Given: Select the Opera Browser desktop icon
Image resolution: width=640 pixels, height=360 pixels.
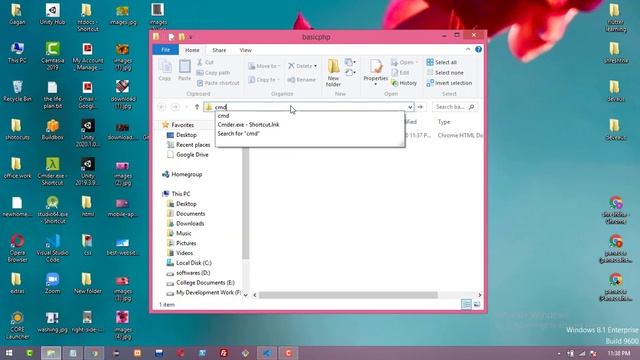Looking at the screenshot, I should coord(17,248).
